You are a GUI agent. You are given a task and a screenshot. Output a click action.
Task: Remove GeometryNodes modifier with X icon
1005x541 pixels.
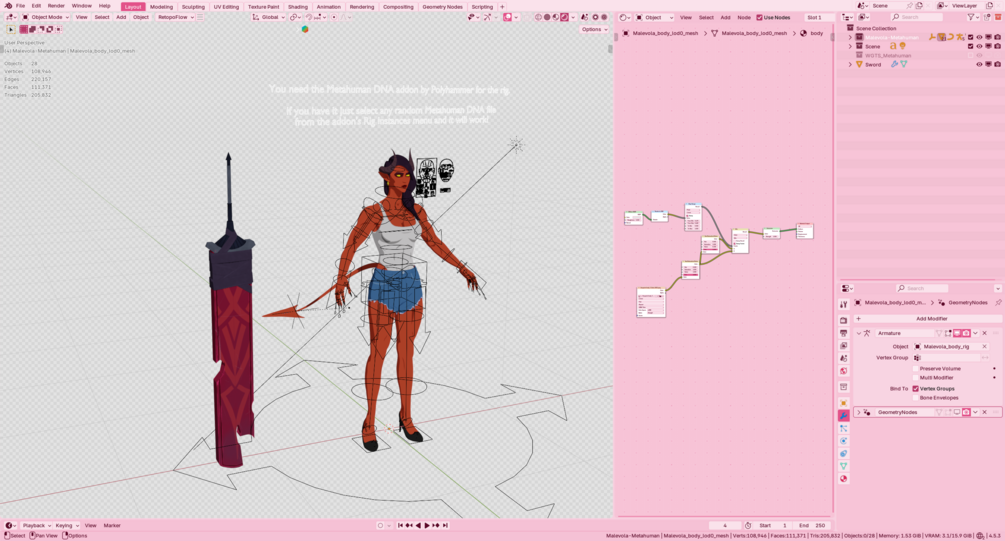coord(984,412)
